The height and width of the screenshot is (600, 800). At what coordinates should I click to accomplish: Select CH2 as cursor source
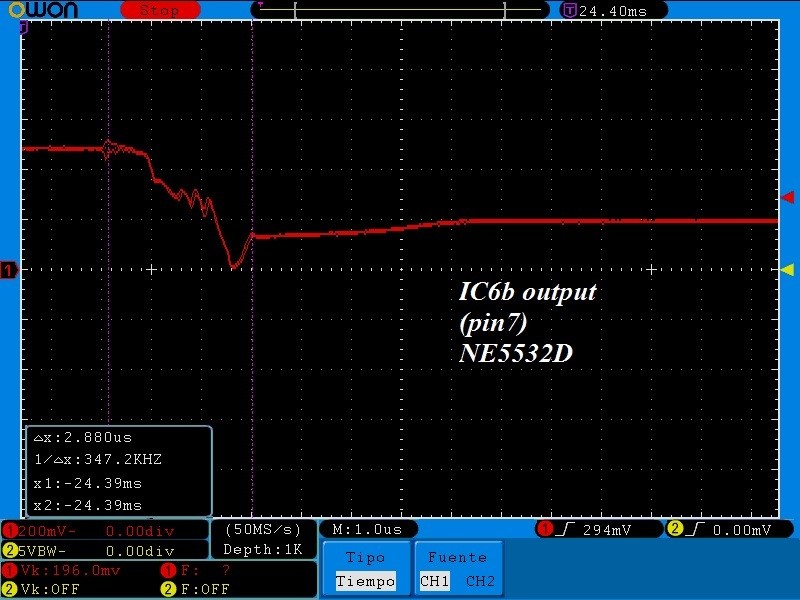click(480, 581)
